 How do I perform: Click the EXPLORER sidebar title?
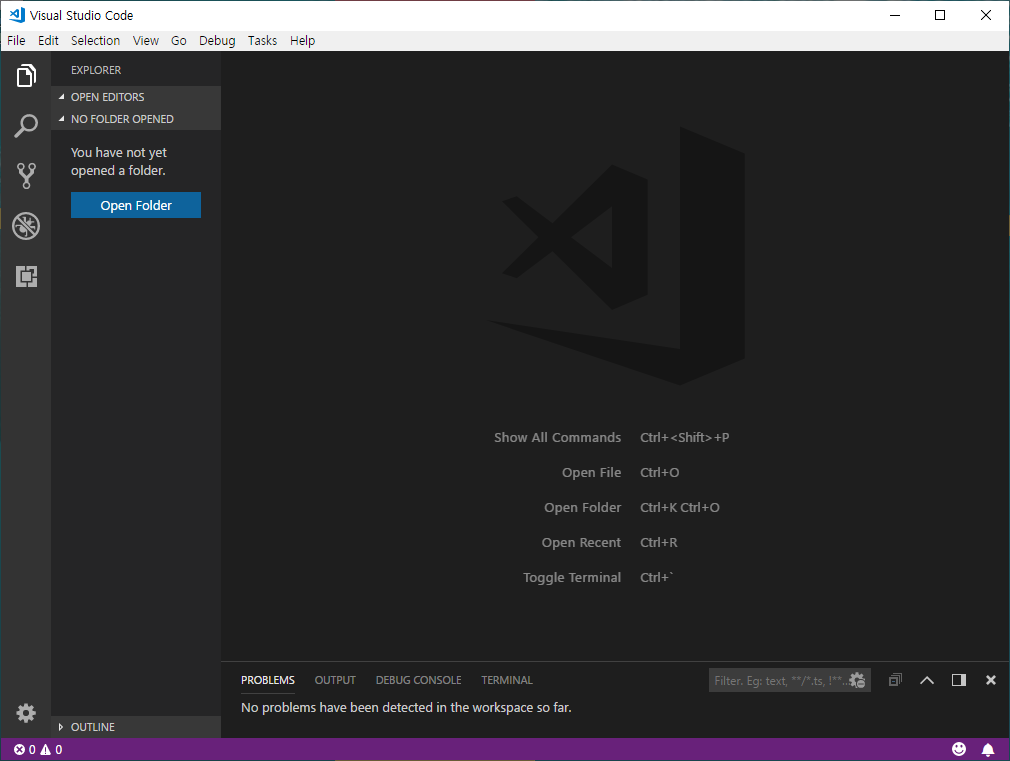point(96,70)
